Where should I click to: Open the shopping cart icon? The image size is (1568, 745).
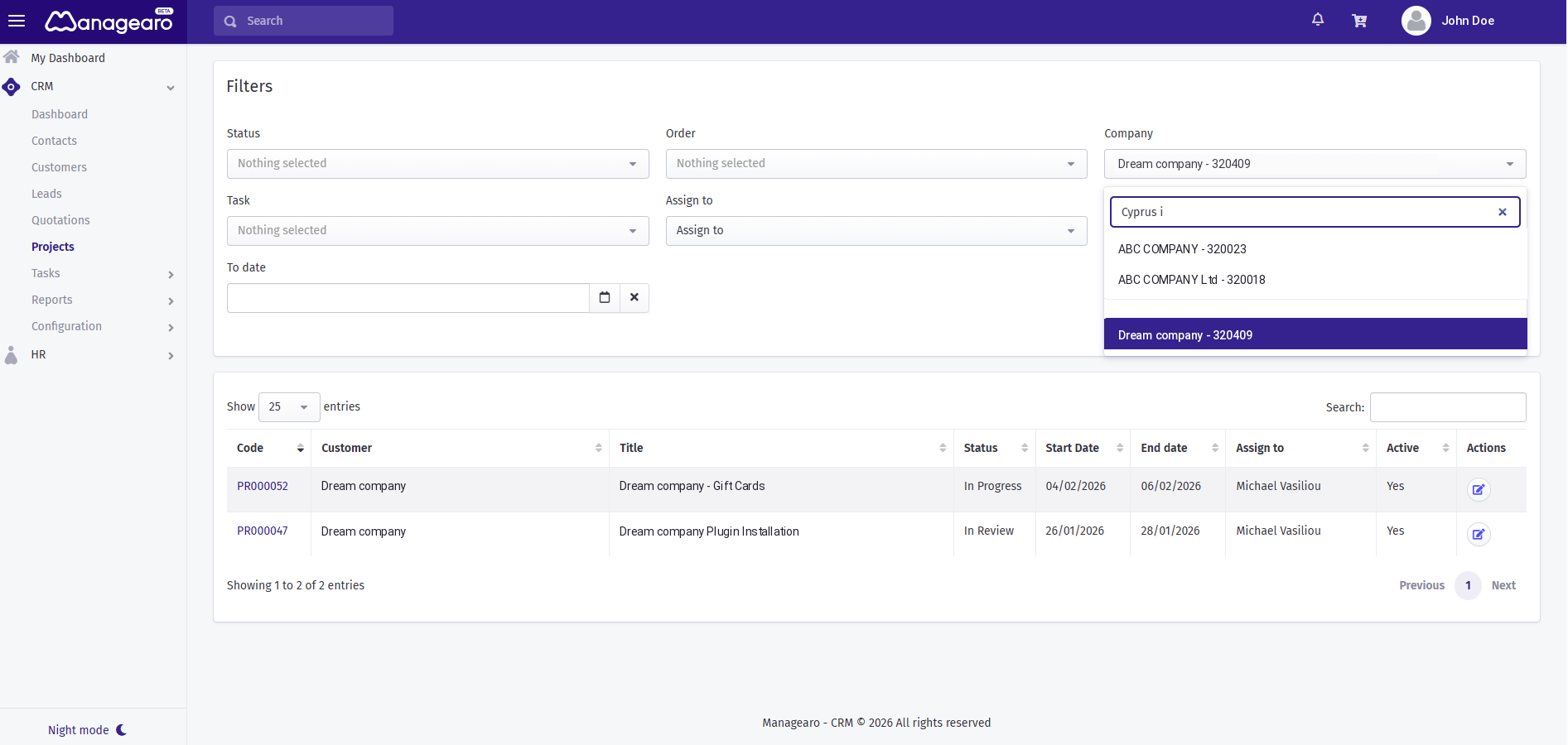[x=1359, y=21]
